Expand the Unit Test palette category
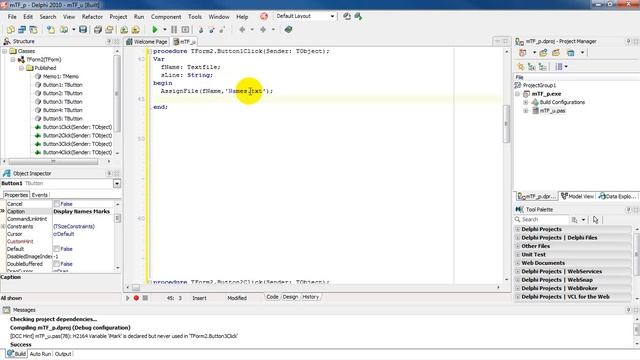Image resolution: width=640 pixels, height=360 pixels. pos(518,255)
